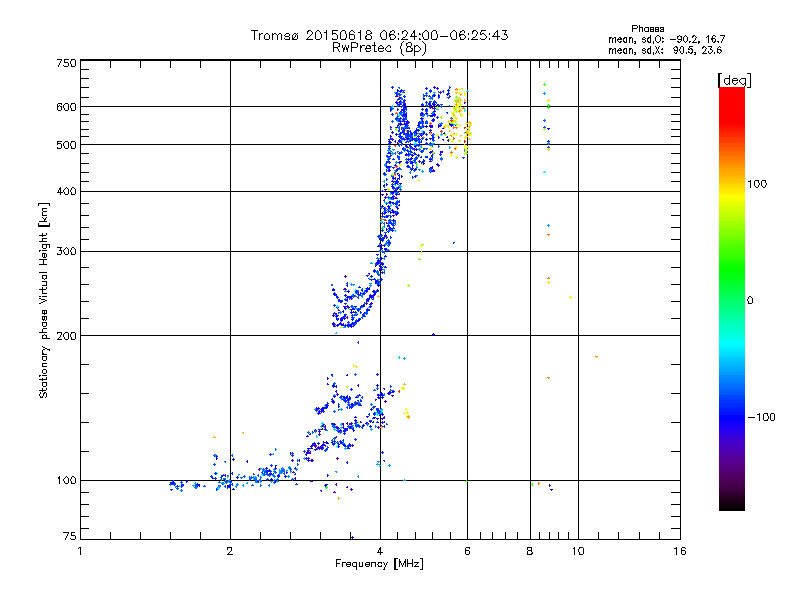Click the 'Phases' header text
Viewport: 800px width, 600px height.
click(647, 29)
